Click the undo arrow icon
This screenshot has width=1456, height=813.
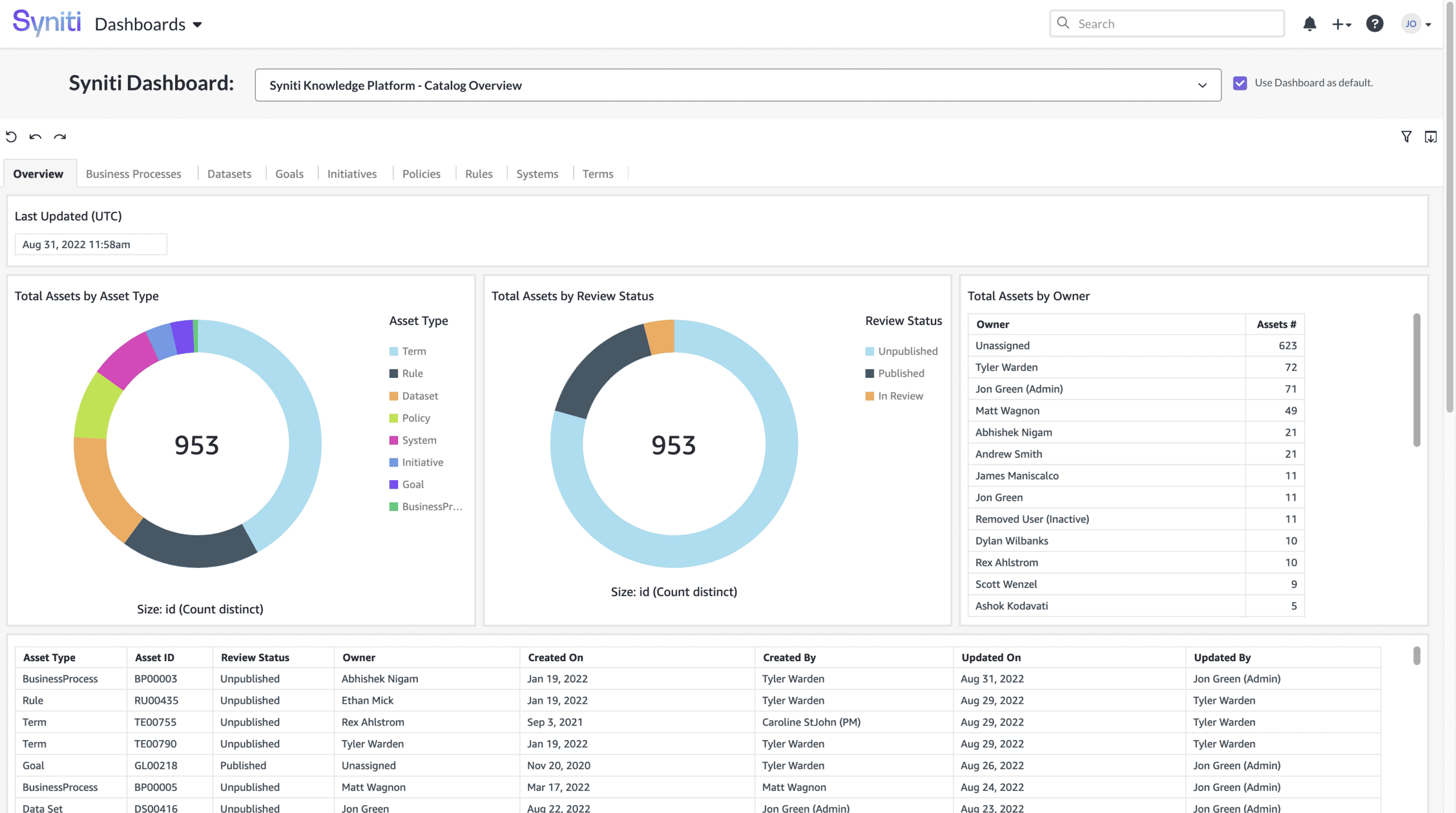click(x=35, y=137)
